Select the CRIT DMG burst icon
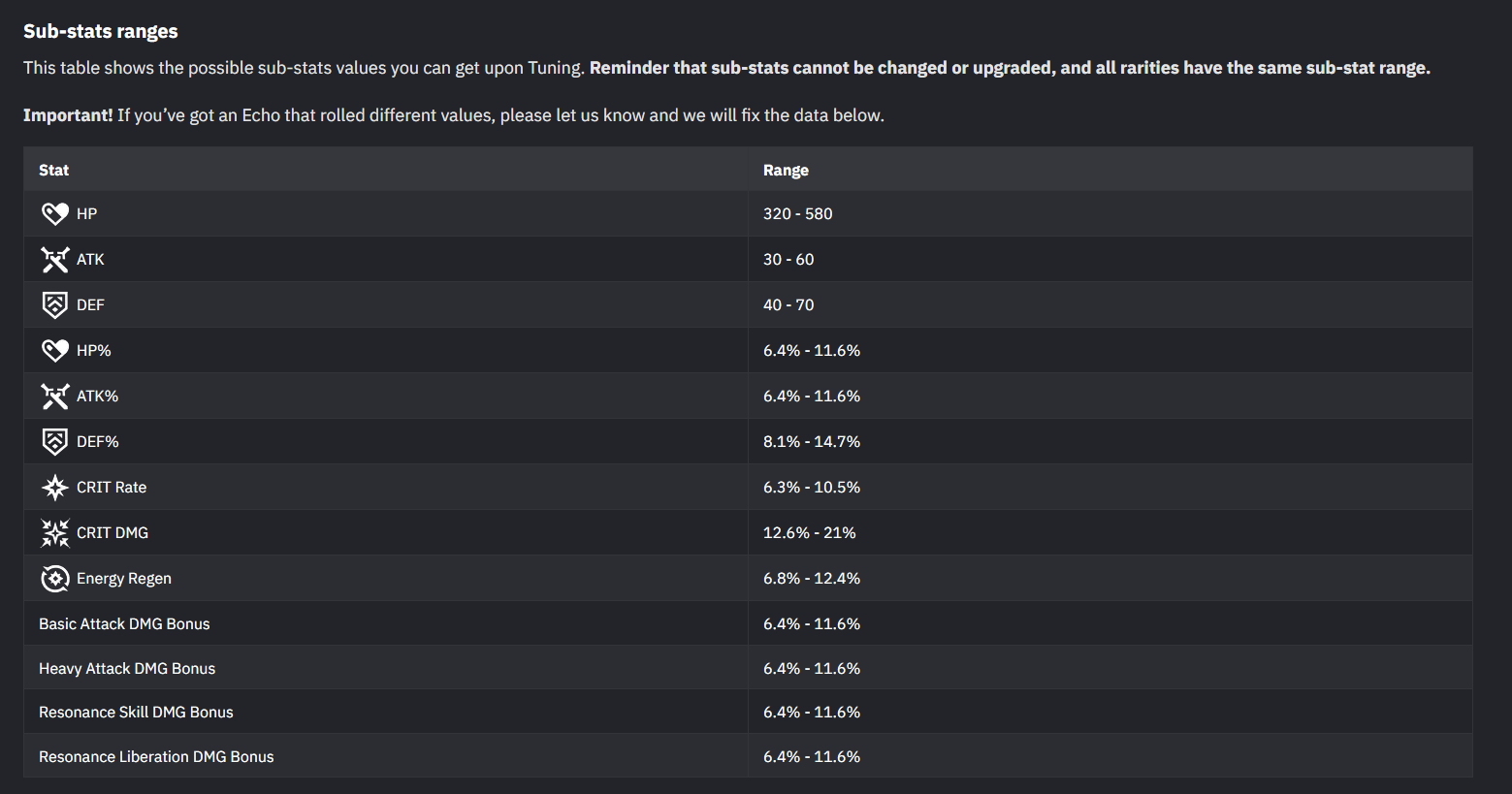The height and width of the screenshot is (794, 1512). 55,532
